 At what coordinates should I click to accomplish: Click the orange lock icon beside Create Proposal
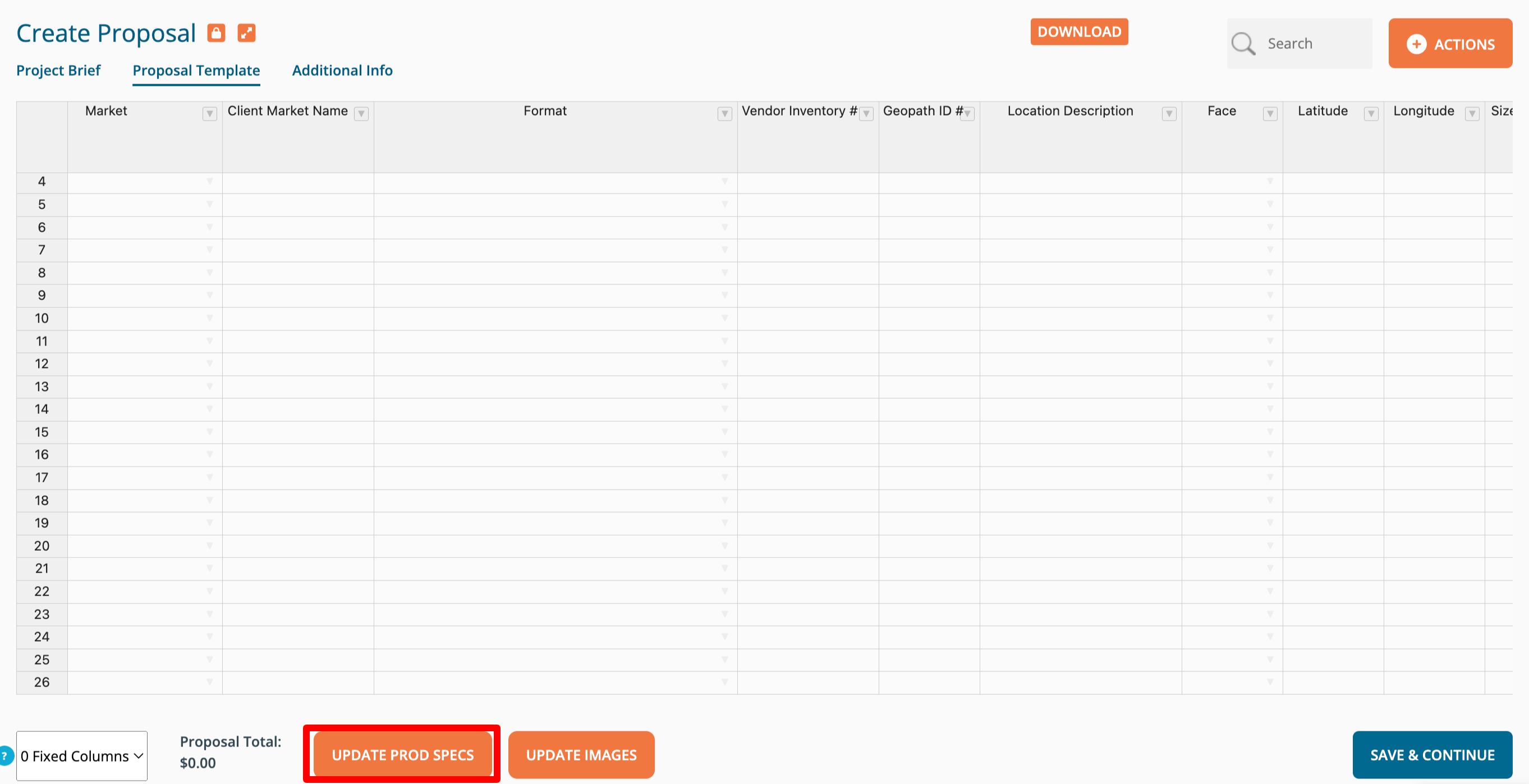click(x=216, y=33)
